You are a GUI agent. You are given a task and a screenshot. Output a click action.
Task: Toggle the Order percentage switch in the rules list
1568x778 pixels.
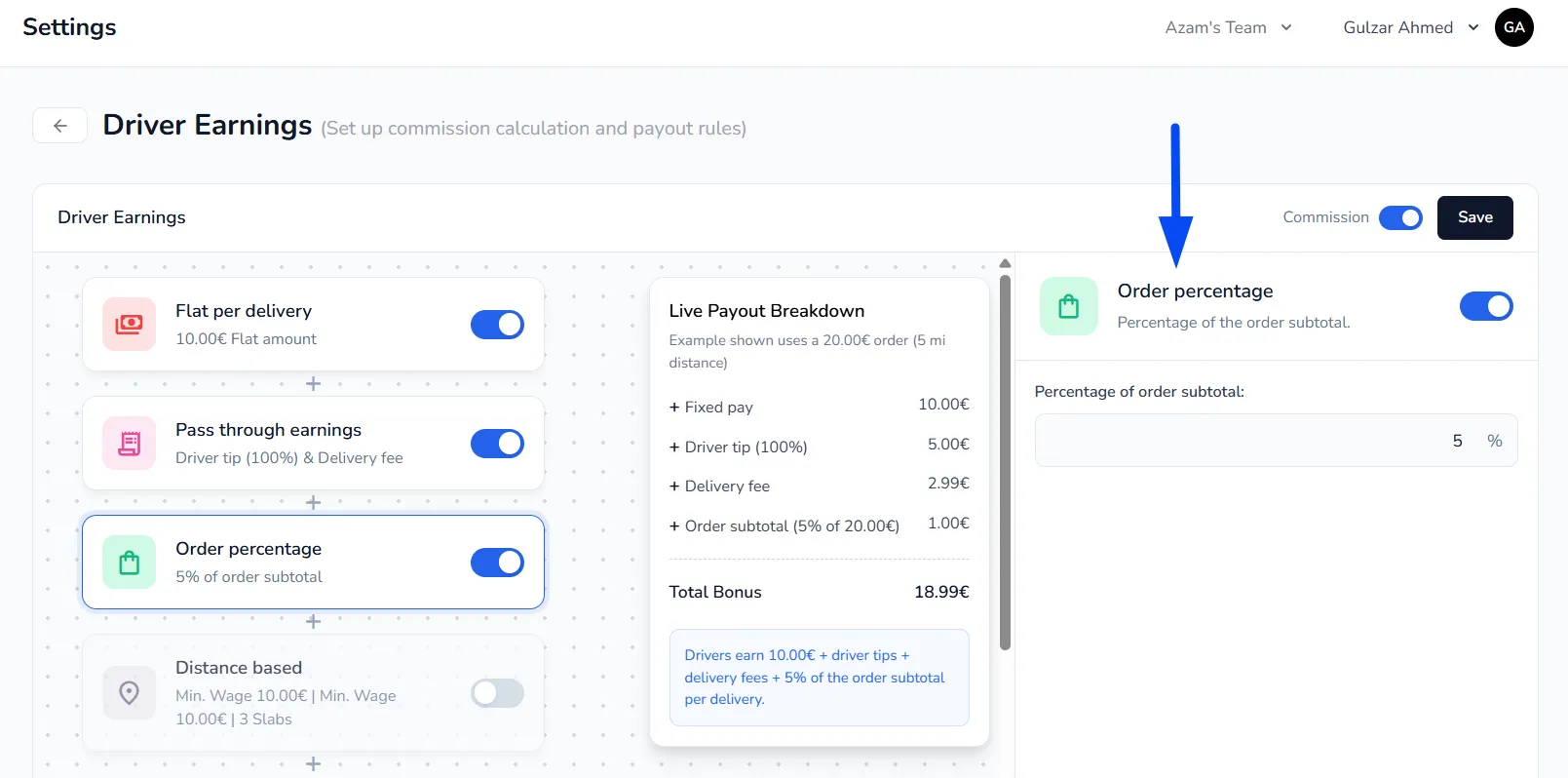[497, 563]
